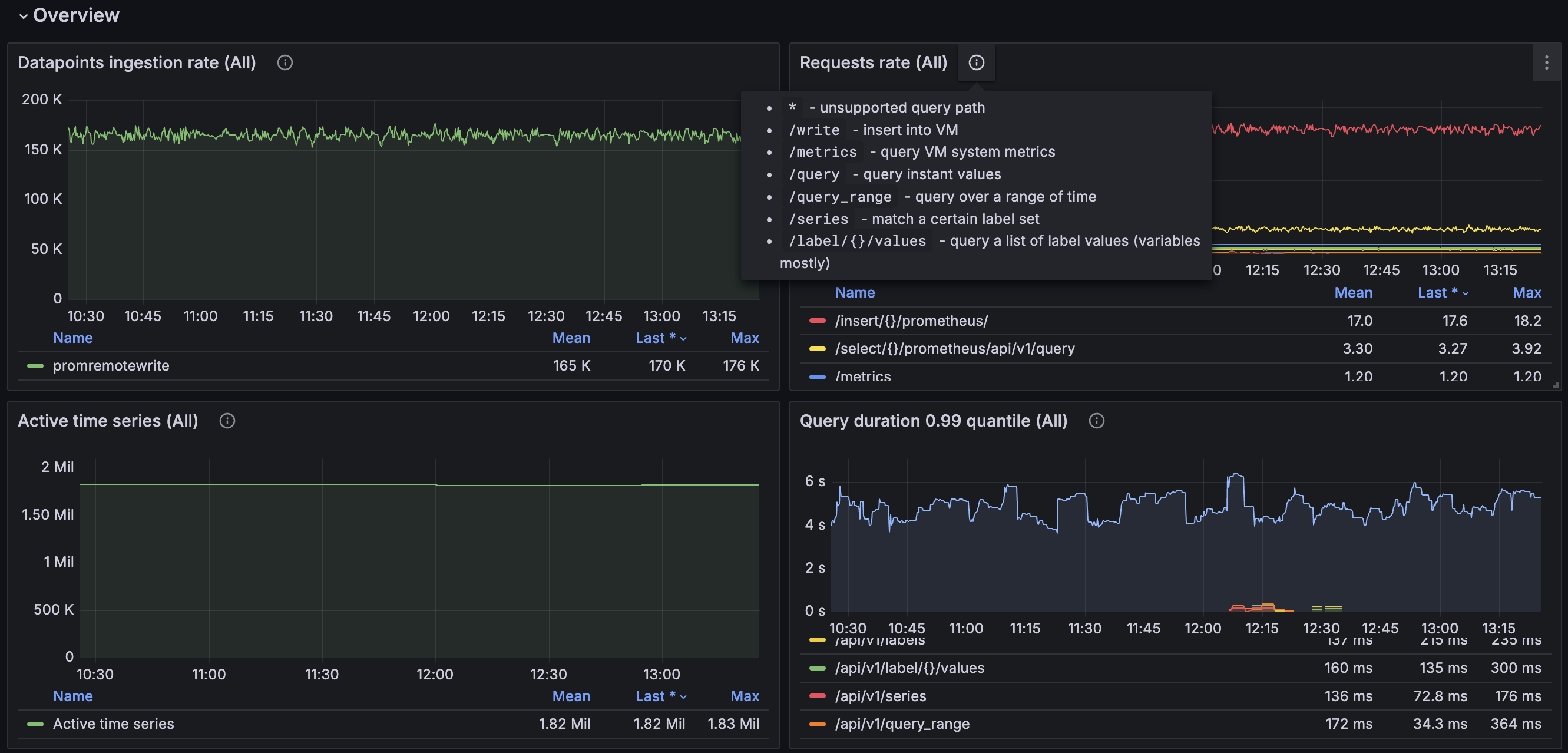This screenshot has width=1568, height=753.
Task: Click info icon on Query duration panel
Action: [x=1096, y=421]
